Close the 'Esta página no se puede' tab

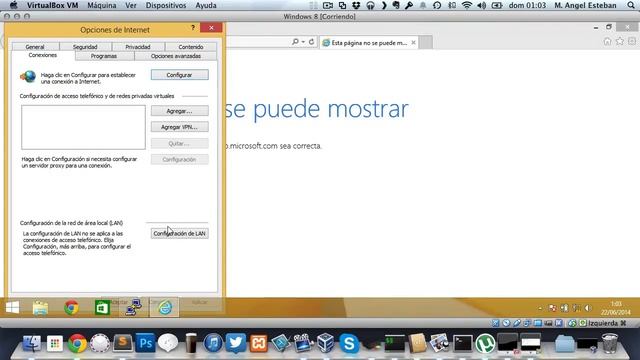(x=413, y=42)
